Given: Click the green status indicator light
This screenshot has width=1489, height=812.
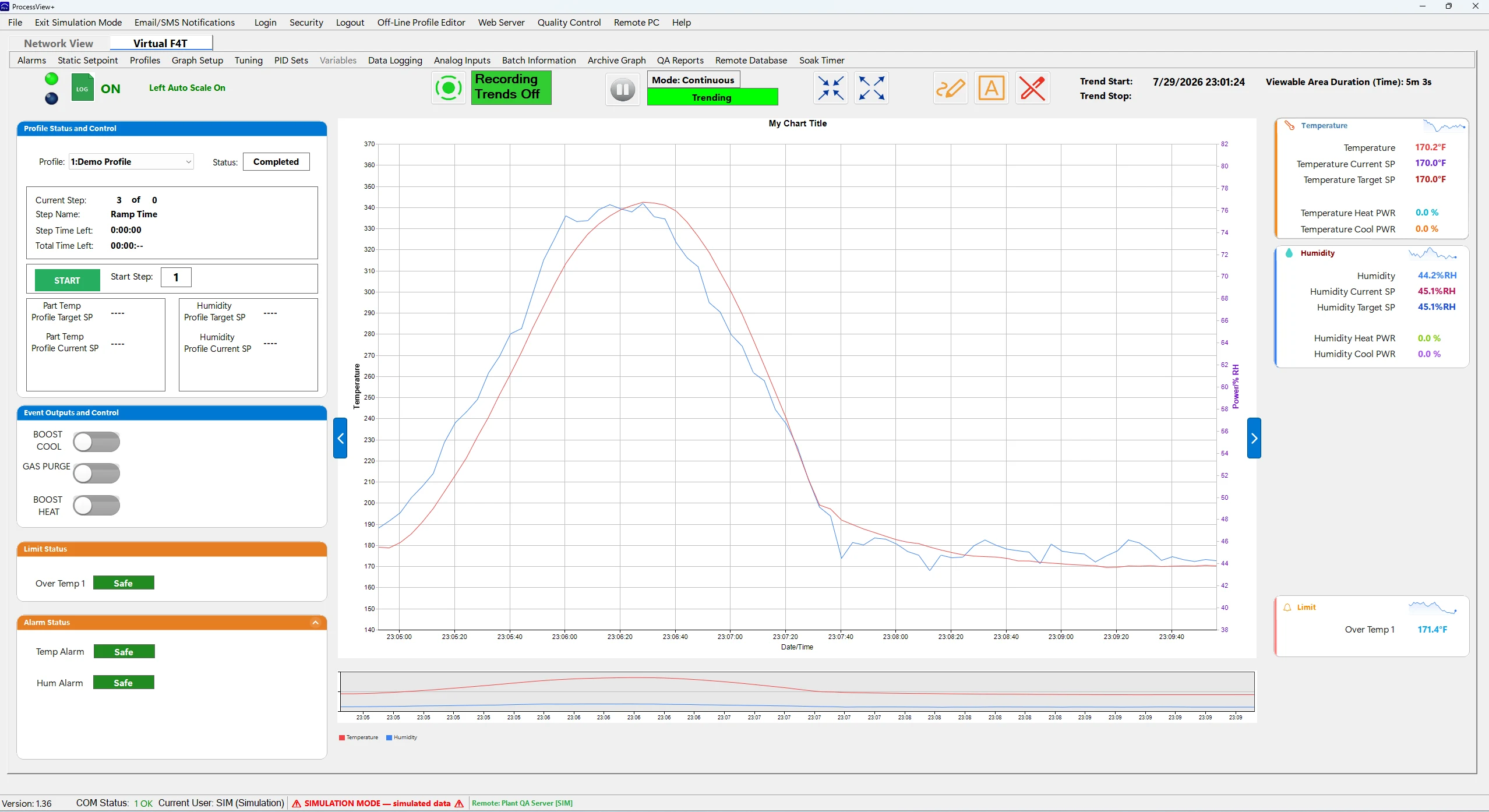Looking at the screenshot, I should pos(52,79).
